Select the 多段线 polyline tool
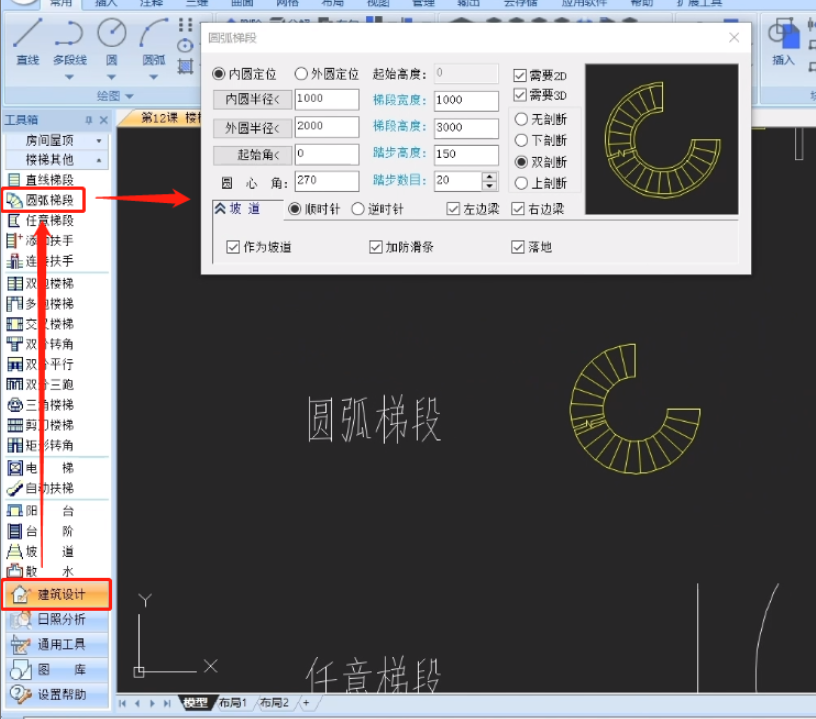 point(69,42)
